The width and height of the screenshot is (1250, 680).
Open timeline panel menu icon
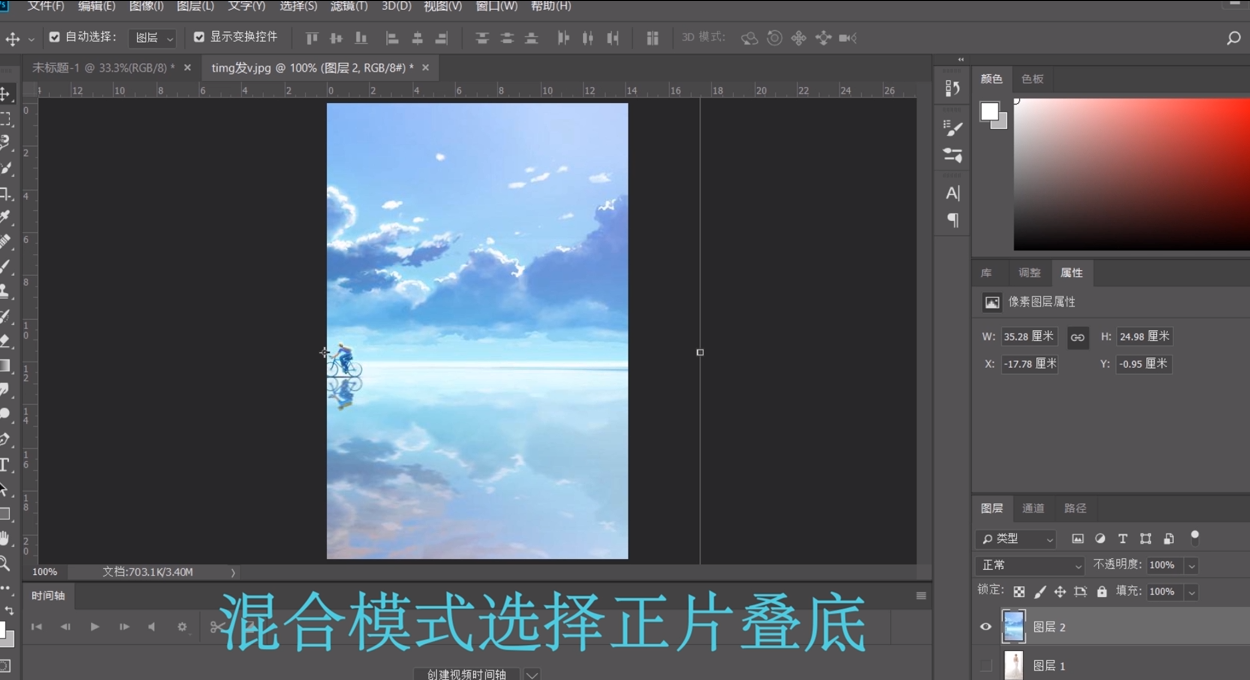click(921, 596)
